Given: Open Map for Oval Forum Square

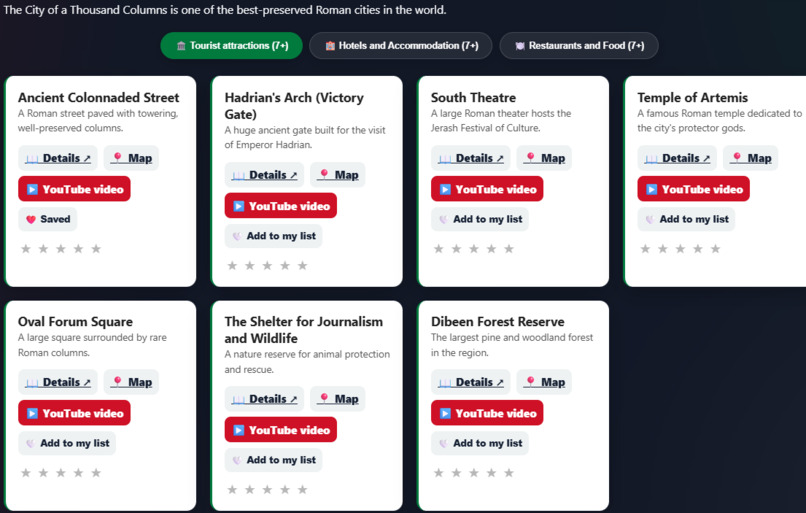Looking at the screenshot, I should [x=132, y=382].
